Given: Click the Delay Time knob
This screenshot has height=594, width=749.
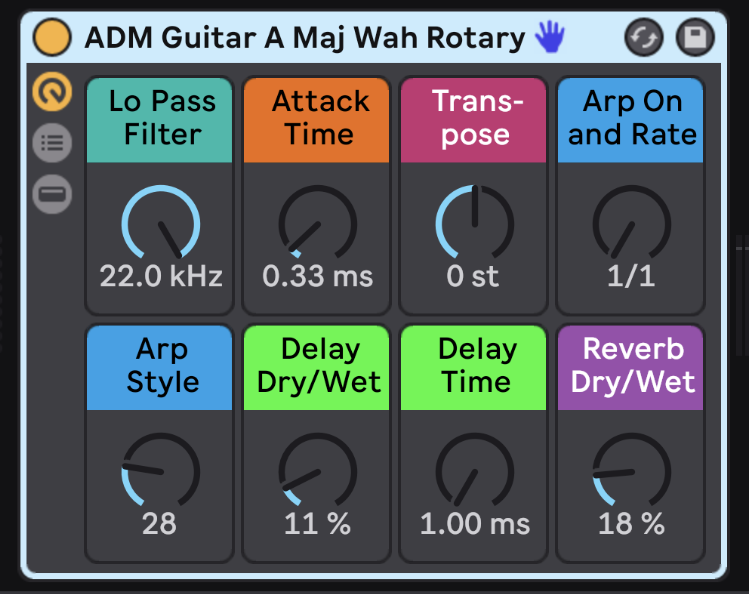Looking at the screenshot, I should pyautogui.click(x=475, y=471).
